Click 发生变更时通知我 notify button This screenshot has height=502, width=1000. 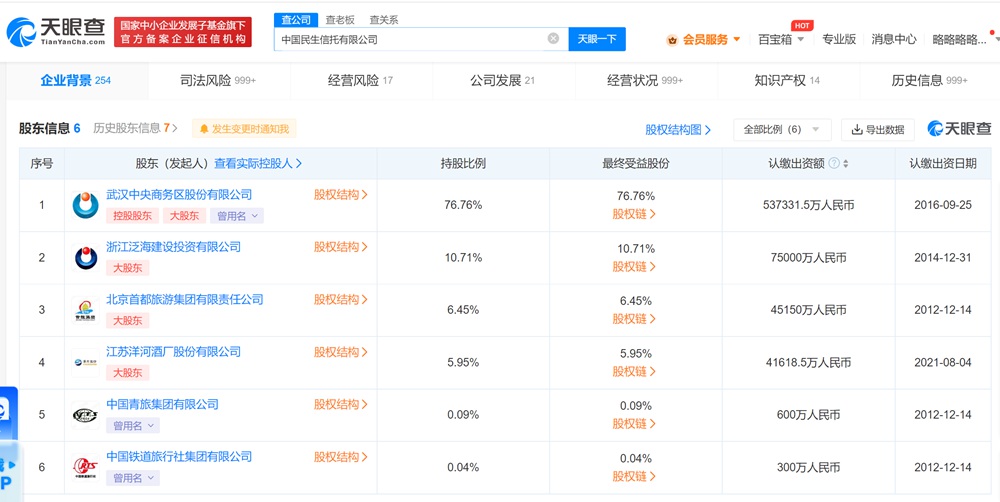coord(244,129)
